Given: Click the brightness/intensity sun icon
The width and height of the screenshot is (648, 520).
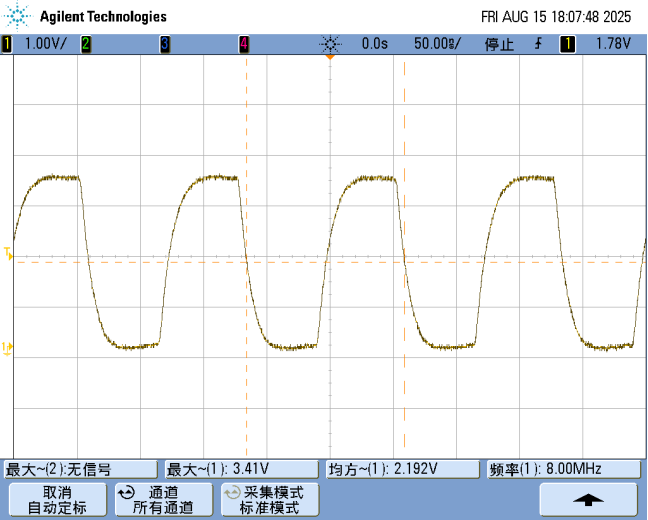Looking at the screenshot, I should [x=330, y=44].
